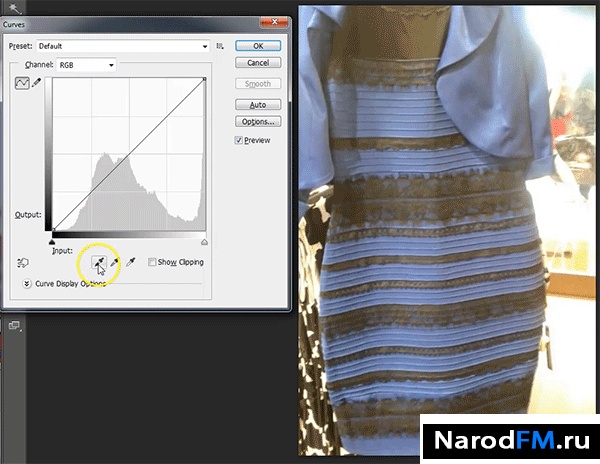This screenshot has width=600, height=464.
Task: Click the magic wand tool icon
Action: click(x=15, y=8)
